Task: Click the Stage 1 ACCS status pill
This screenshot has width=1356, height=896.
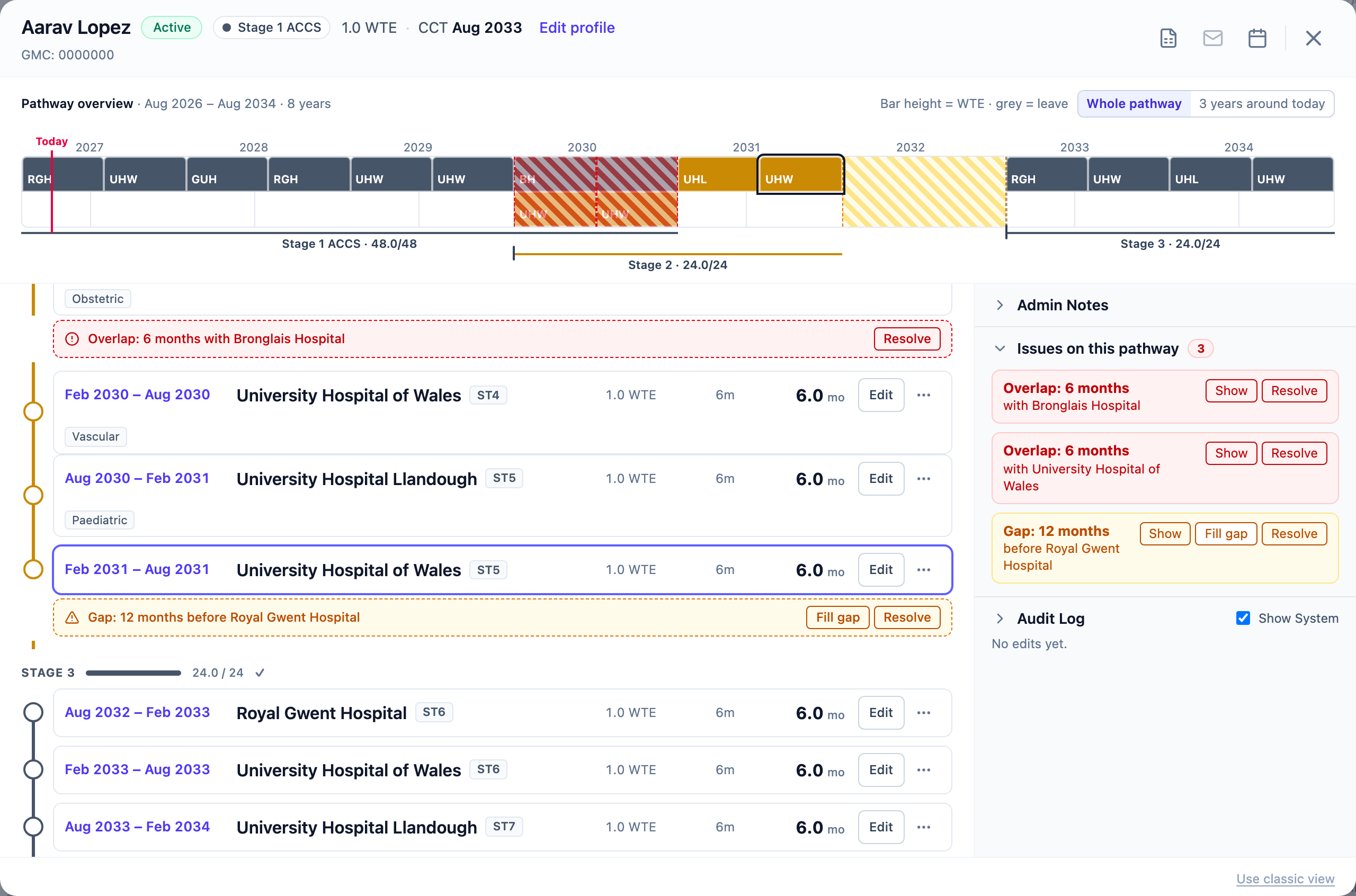Action: pyautogui.click(x=271, y=28)
